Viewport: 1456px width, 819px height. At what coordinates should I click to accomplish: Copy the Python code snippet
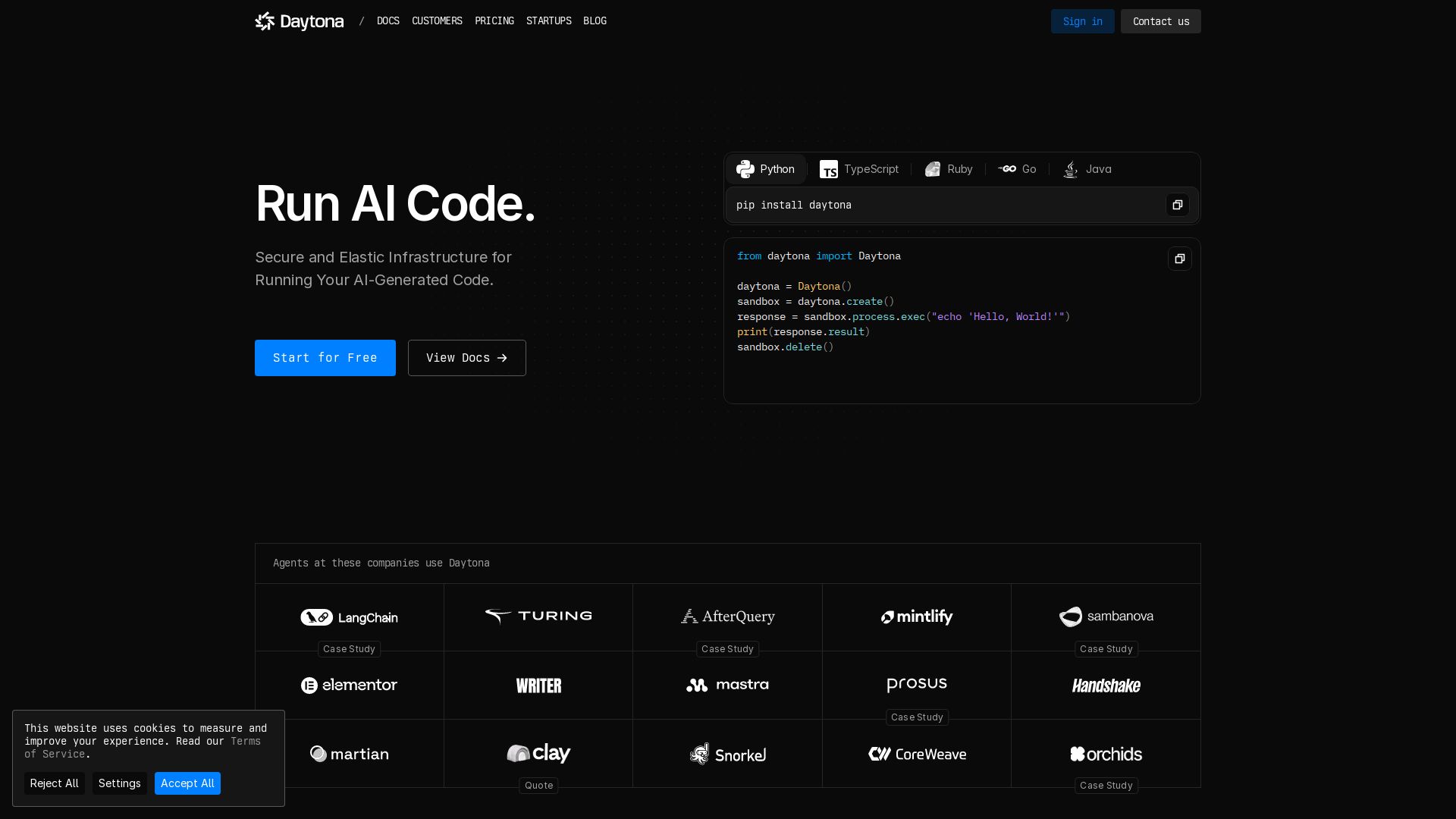tap(1179, 259)
